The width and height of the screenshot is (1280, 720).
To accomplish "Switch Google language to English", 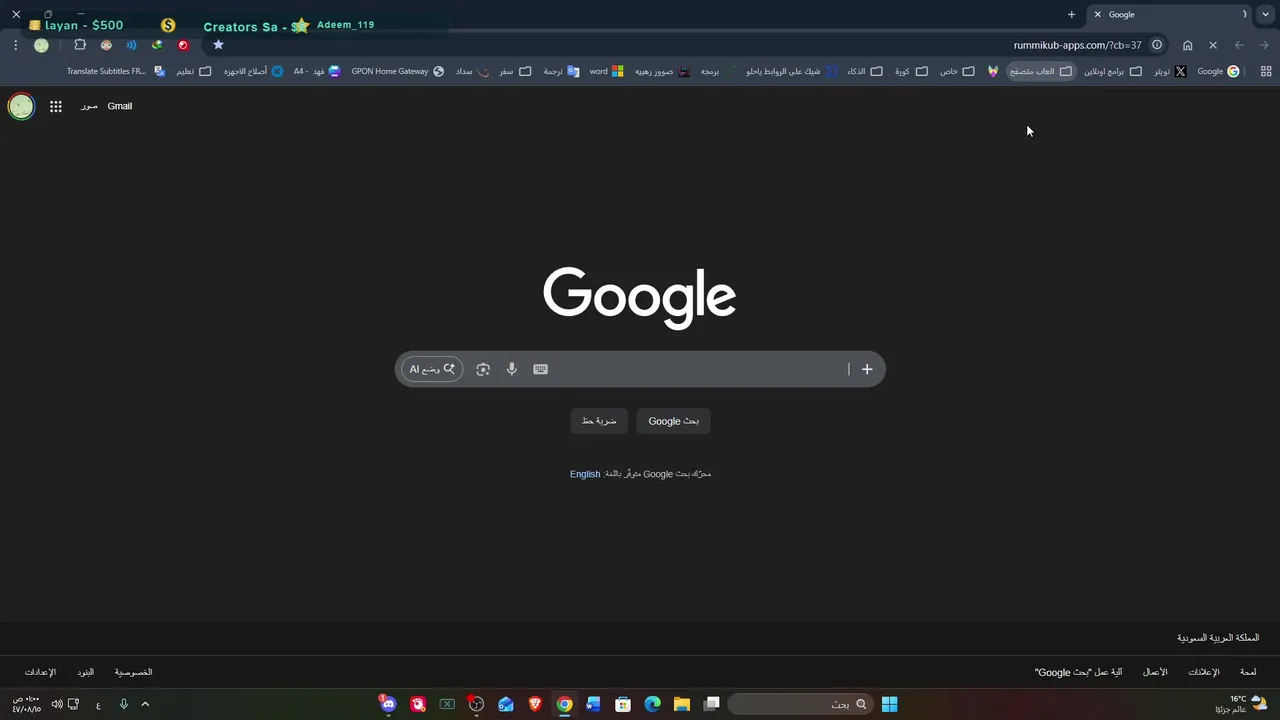I will point(585,474).
